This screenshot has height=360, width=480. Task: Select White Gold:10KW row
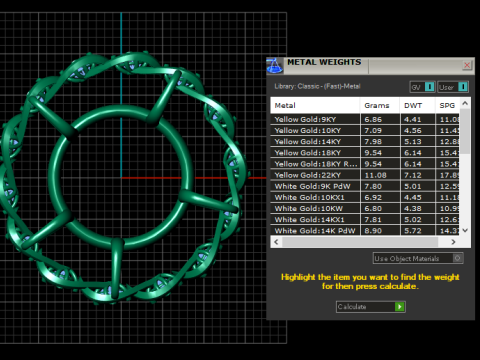click(x=365, y=209)
